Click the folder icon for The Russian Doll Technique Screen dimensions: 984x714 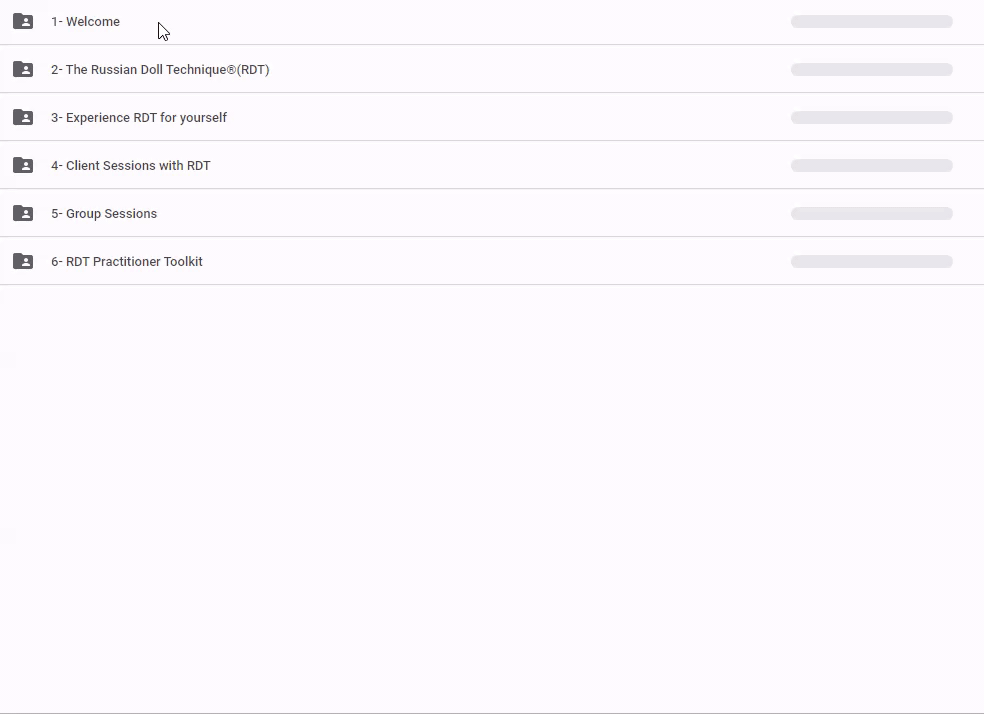pos(23,69)
